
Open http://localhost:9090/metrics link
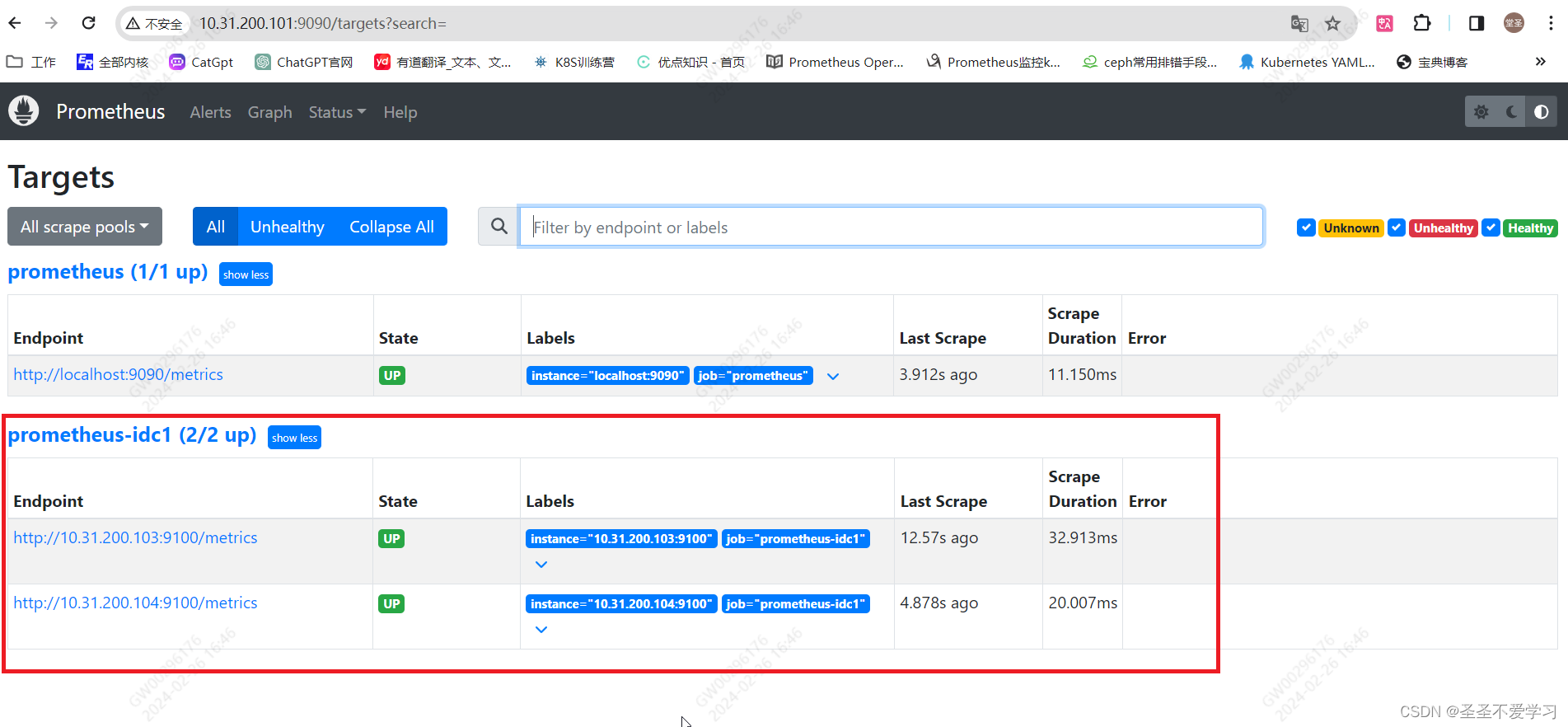pos(118,374)
